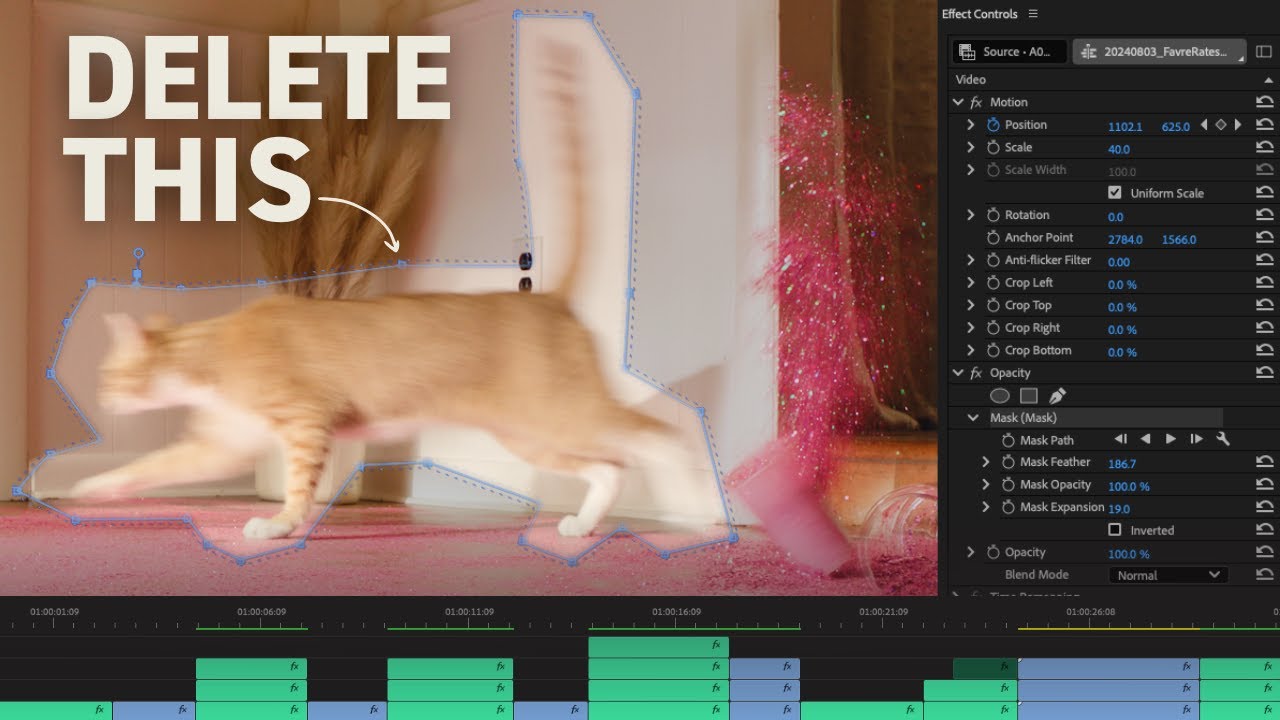Reset the Scale parameter
The width and height of the screenshot is (1280, 720).
[x=1264, y=147]
